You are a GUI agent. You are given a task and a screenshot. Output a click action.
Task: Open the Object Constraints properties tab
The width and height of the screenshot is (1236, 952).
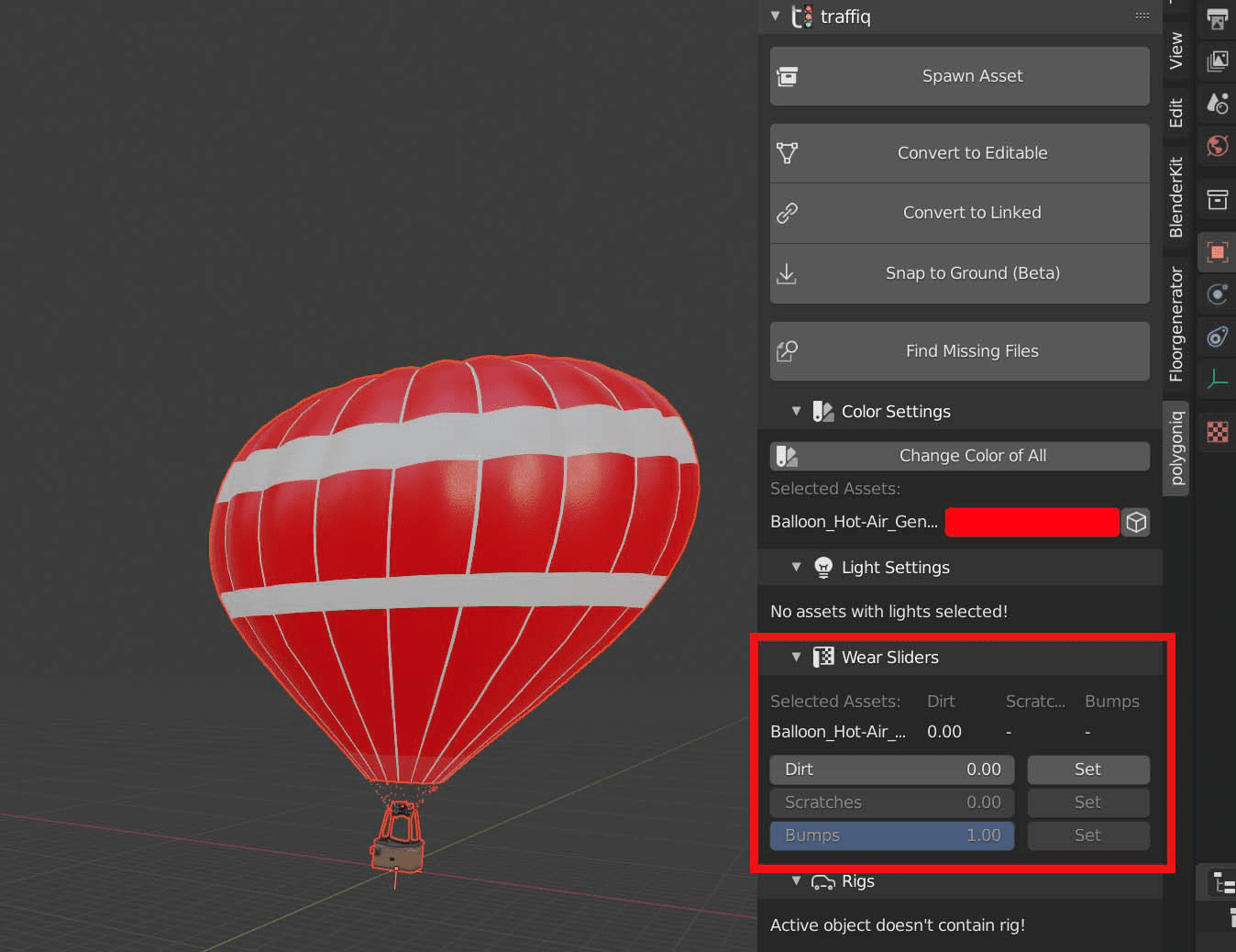pos(1218,337)
